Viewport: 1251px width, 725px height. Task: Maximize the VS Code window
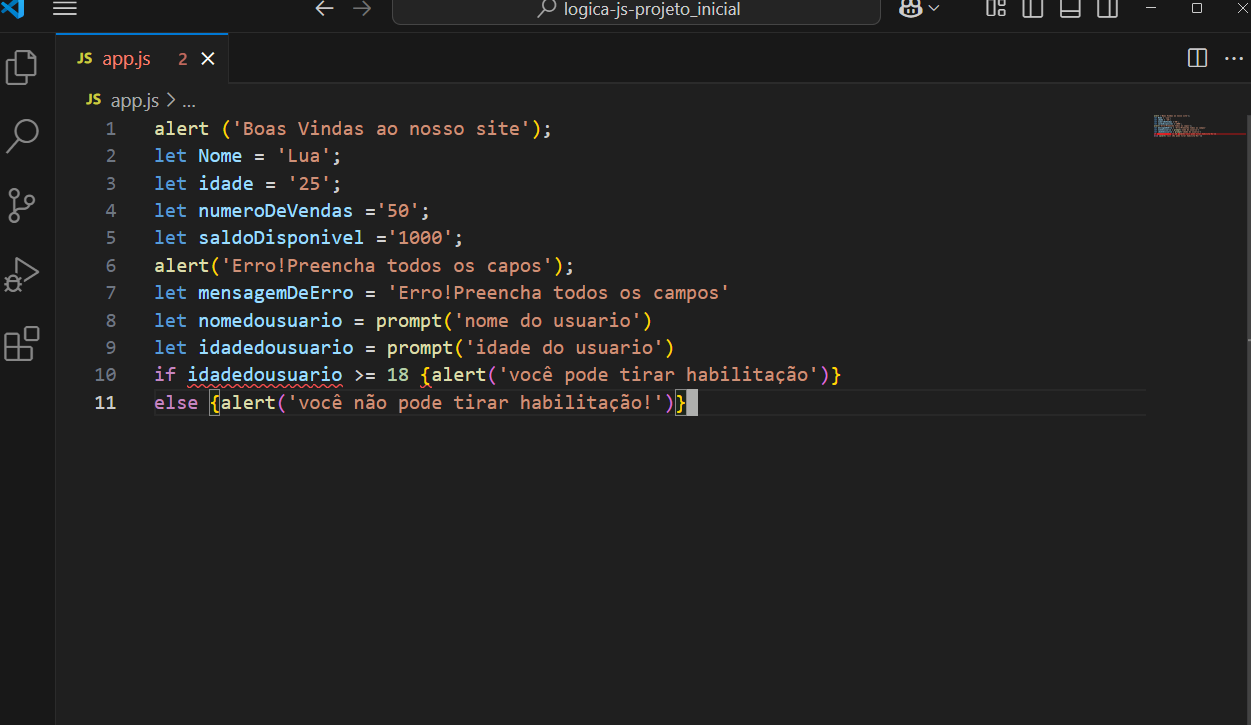click(1197, 8)
